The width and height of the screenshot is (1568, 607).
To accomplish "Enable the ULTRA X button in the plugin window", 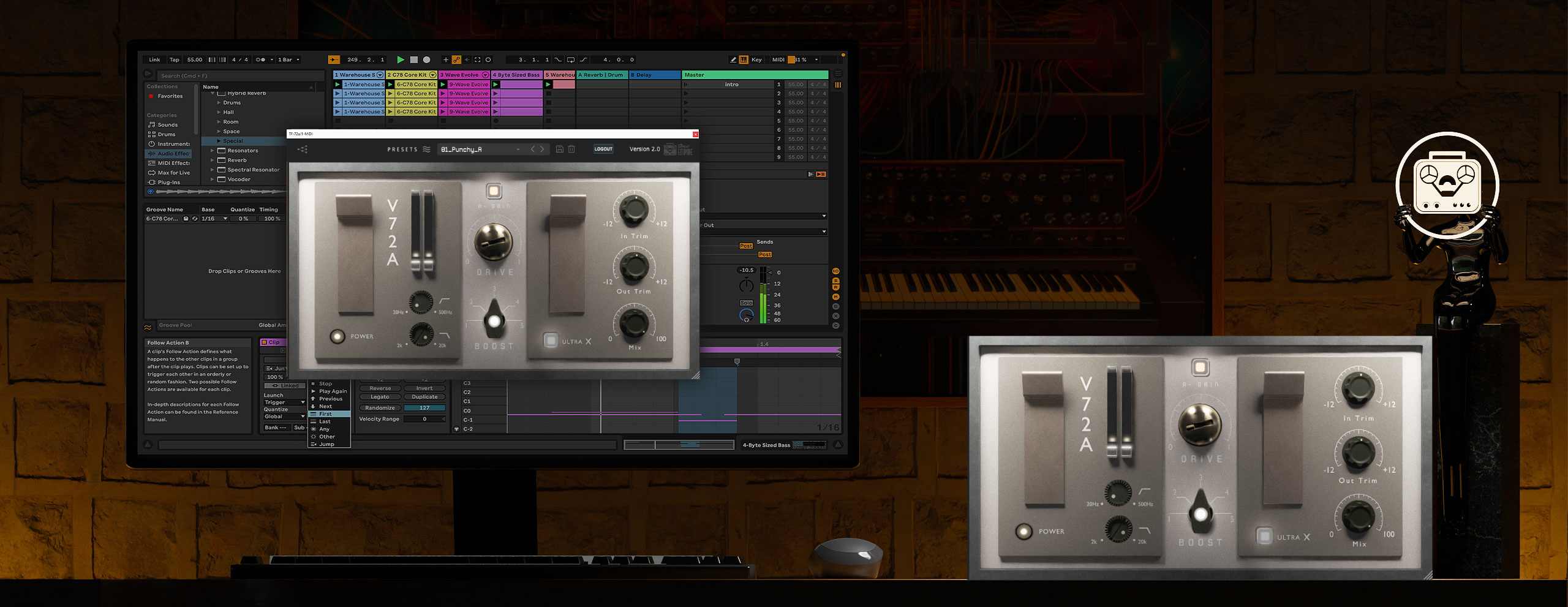I will click(x=551, y=340).
